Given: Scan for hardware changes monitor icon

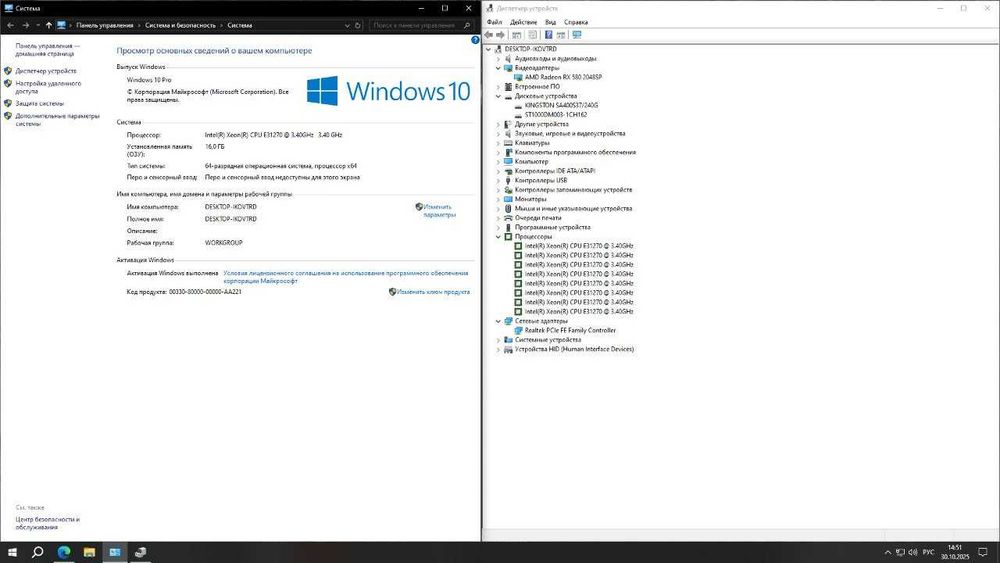Looking at the screenshot, I should click(x=577, y=34).
